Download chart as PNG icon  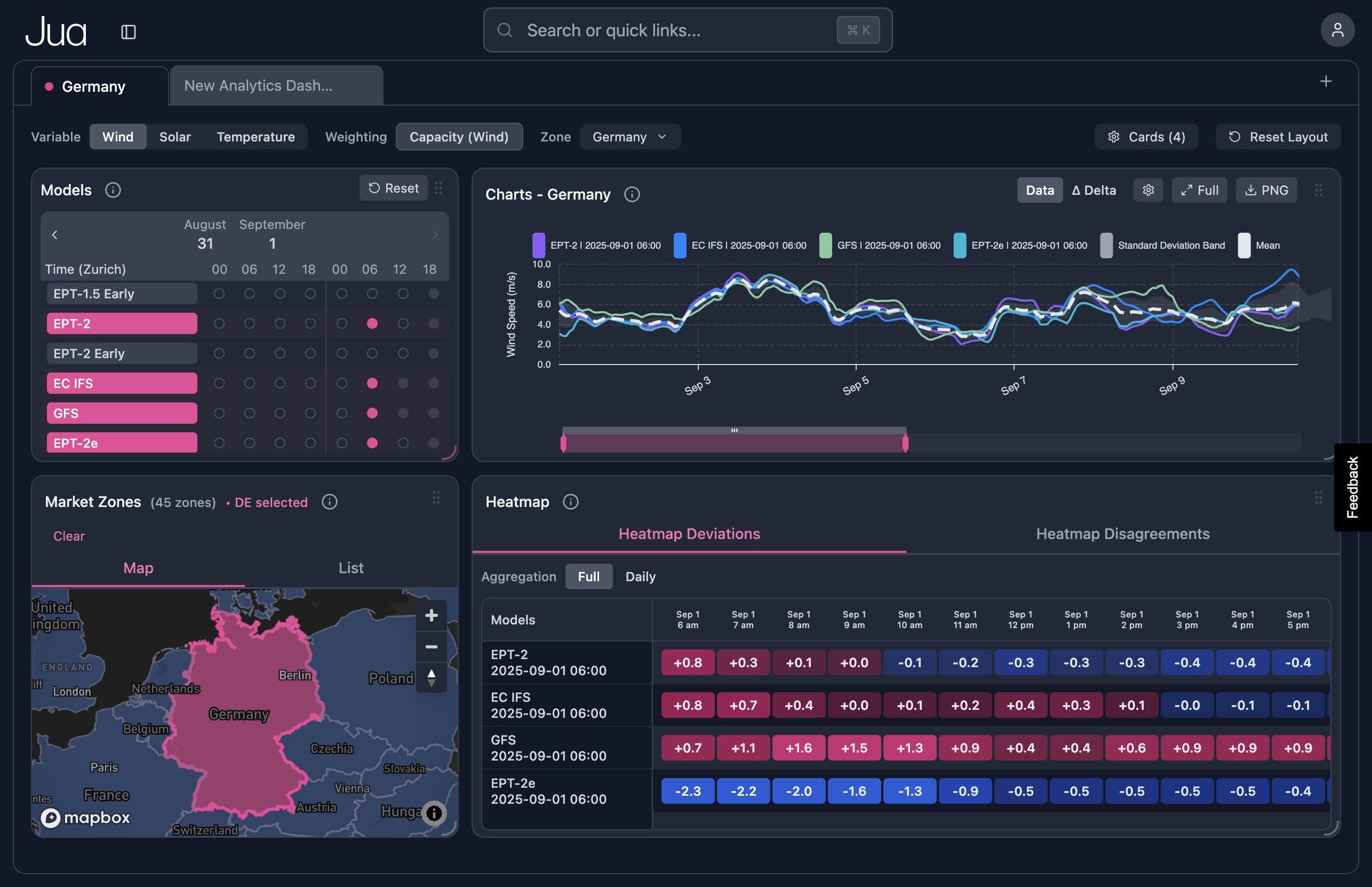click(x=1266, y=190)
